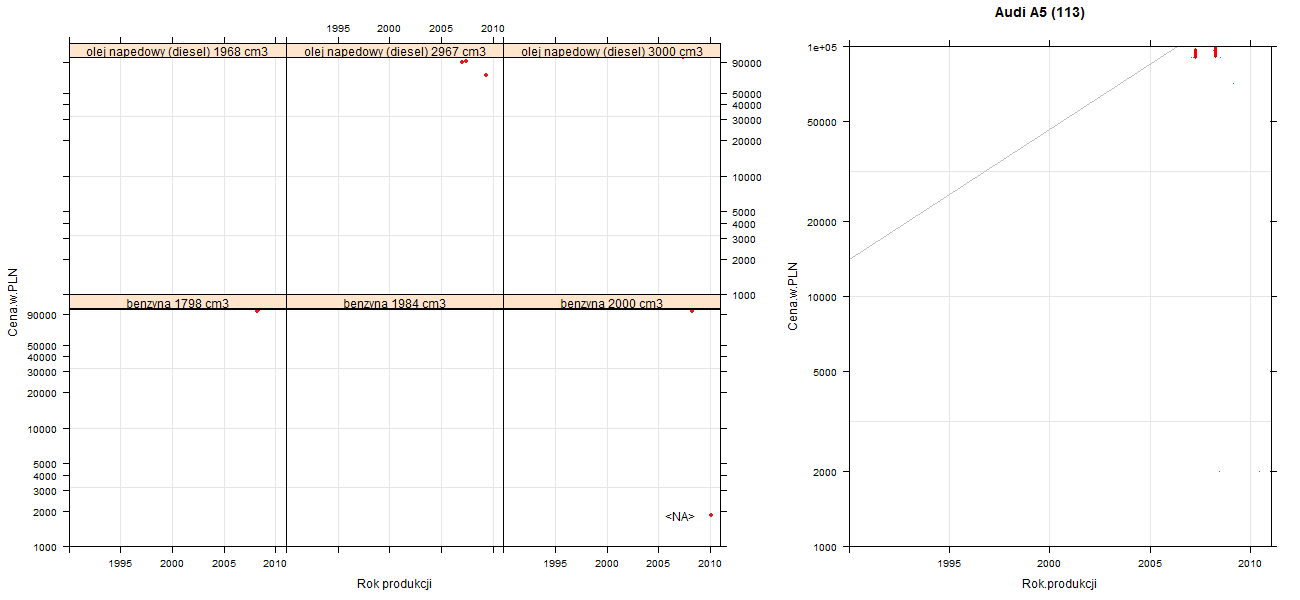The image size is (1300, 600).
Task: Select the 'Audi A5 (113)' chart title
Action: click(x=1040, y=13)
